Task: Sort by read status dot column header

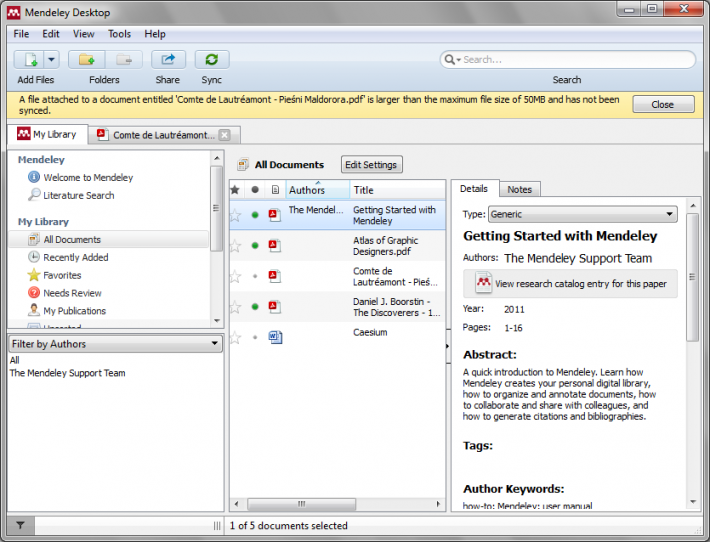Action: click(255, 190)
